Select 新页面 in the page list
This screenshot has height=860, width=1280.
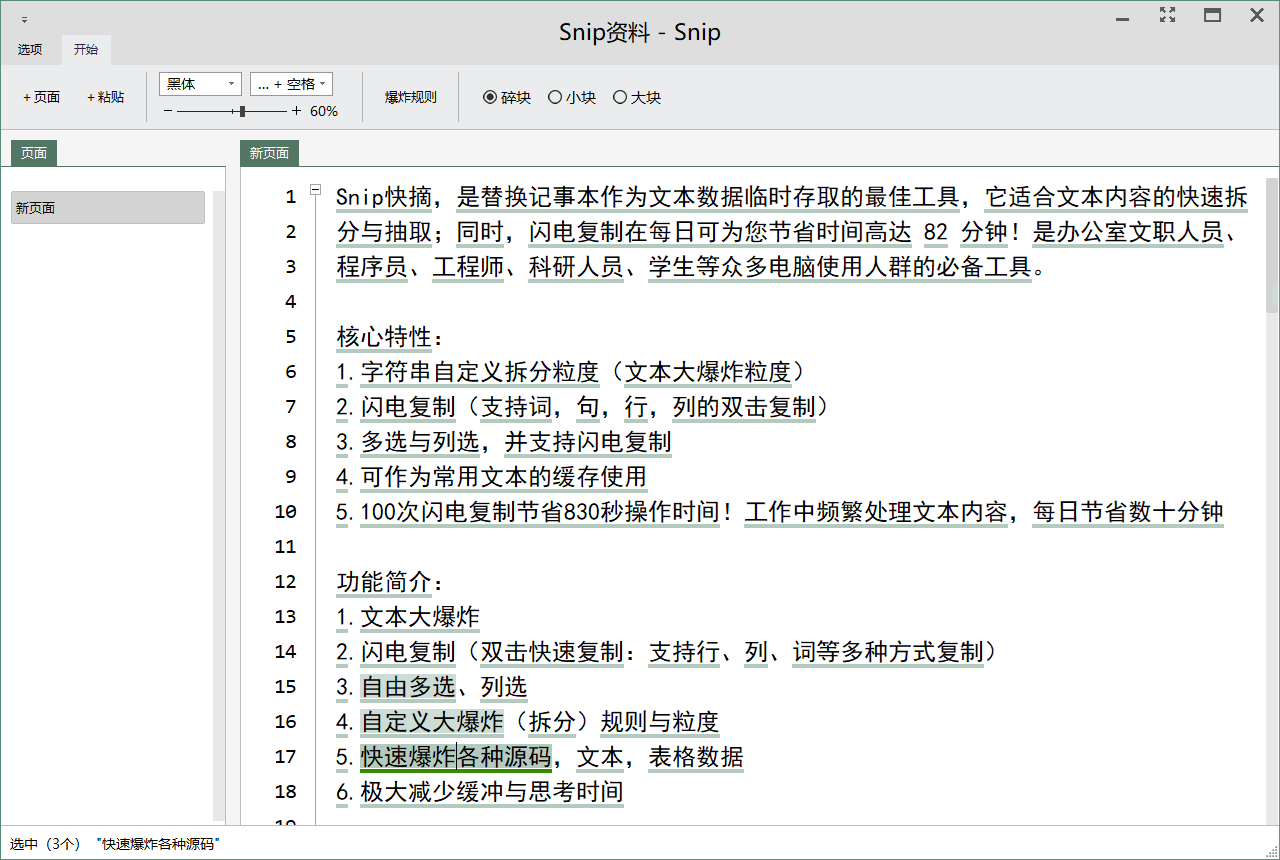108,208
